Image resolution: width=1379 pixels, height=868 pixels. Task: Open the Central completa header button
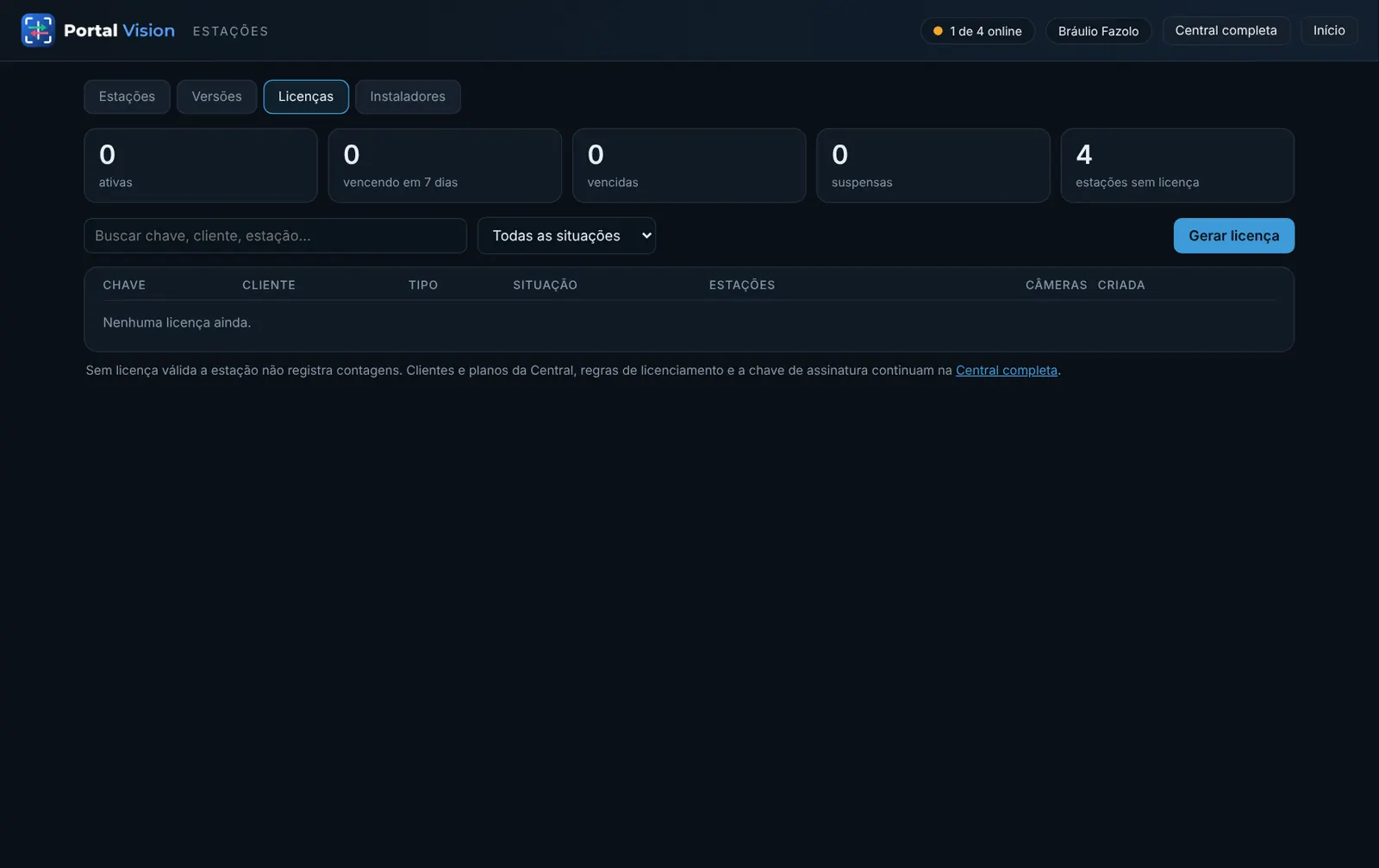1226,30
